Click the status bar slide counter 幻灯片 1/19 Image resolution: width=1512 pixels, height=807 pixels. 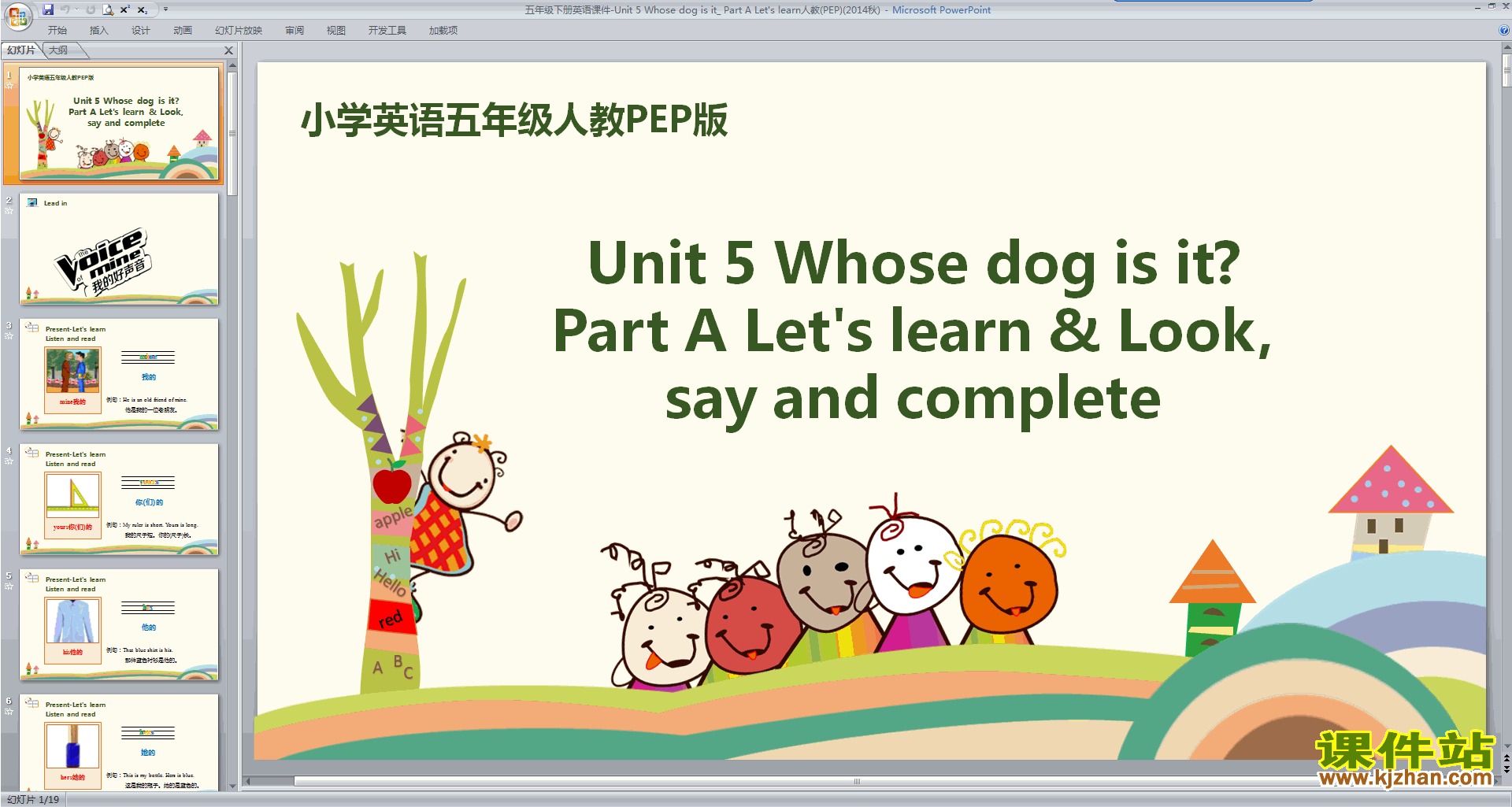[x=33, y=800]
